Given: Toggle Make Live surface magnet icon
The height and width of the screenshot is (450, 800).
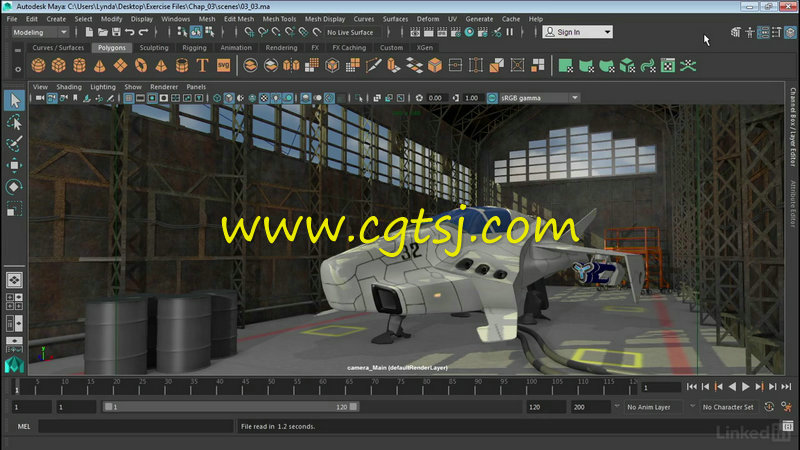Looking at the screenshot, I should pyautogui.click(x=317, y=32).
